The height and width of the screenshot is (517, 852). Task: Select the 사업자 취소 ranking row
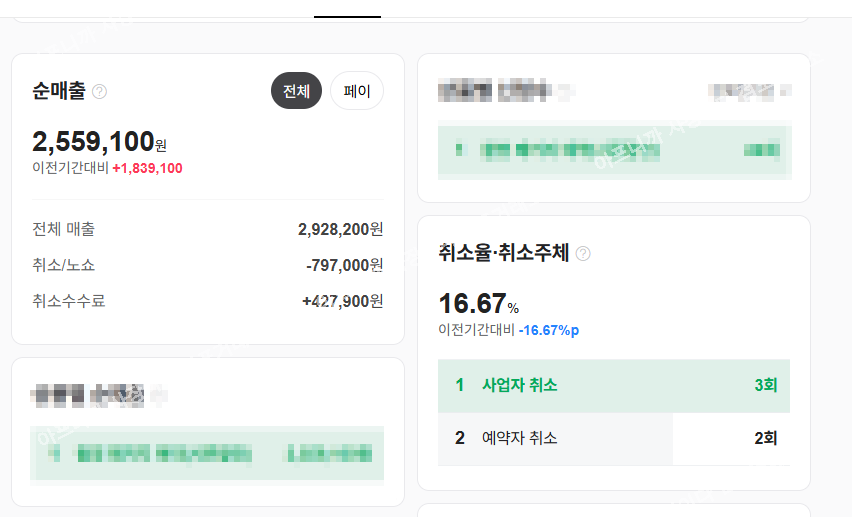(x=614, y=385)
